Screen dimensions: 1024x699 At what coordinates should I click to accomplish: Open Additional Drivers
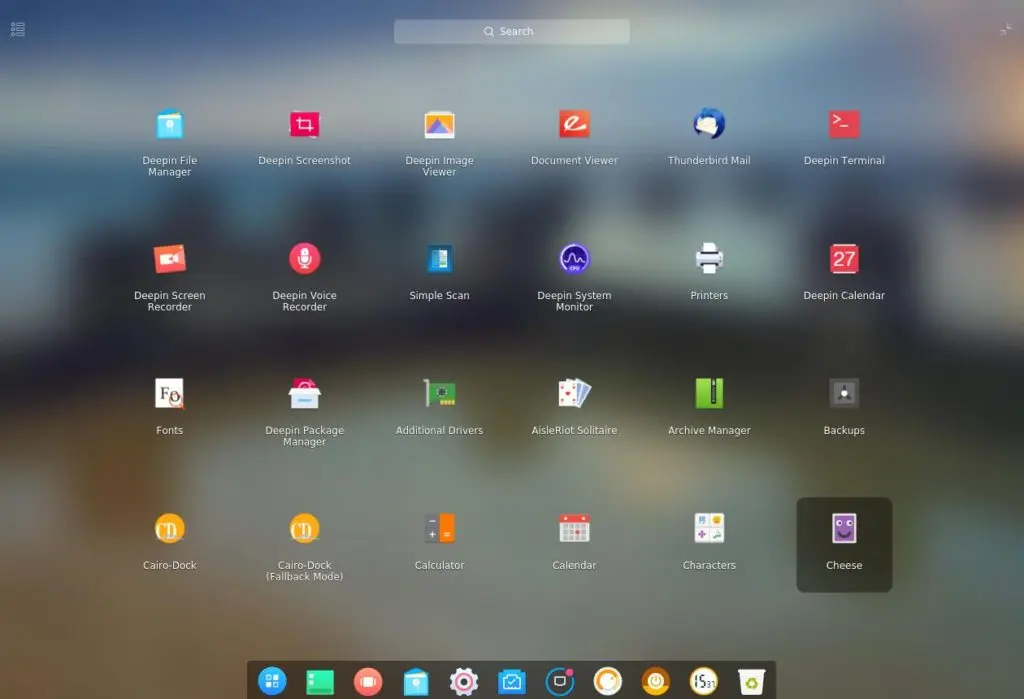[x=440, y=394]
